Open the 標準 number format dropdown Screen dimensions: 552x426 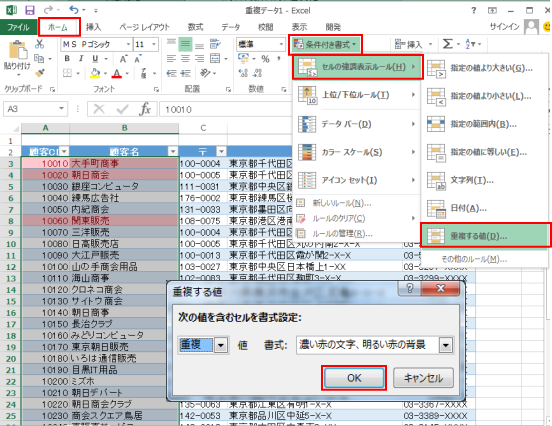click(x=281, y=44)
